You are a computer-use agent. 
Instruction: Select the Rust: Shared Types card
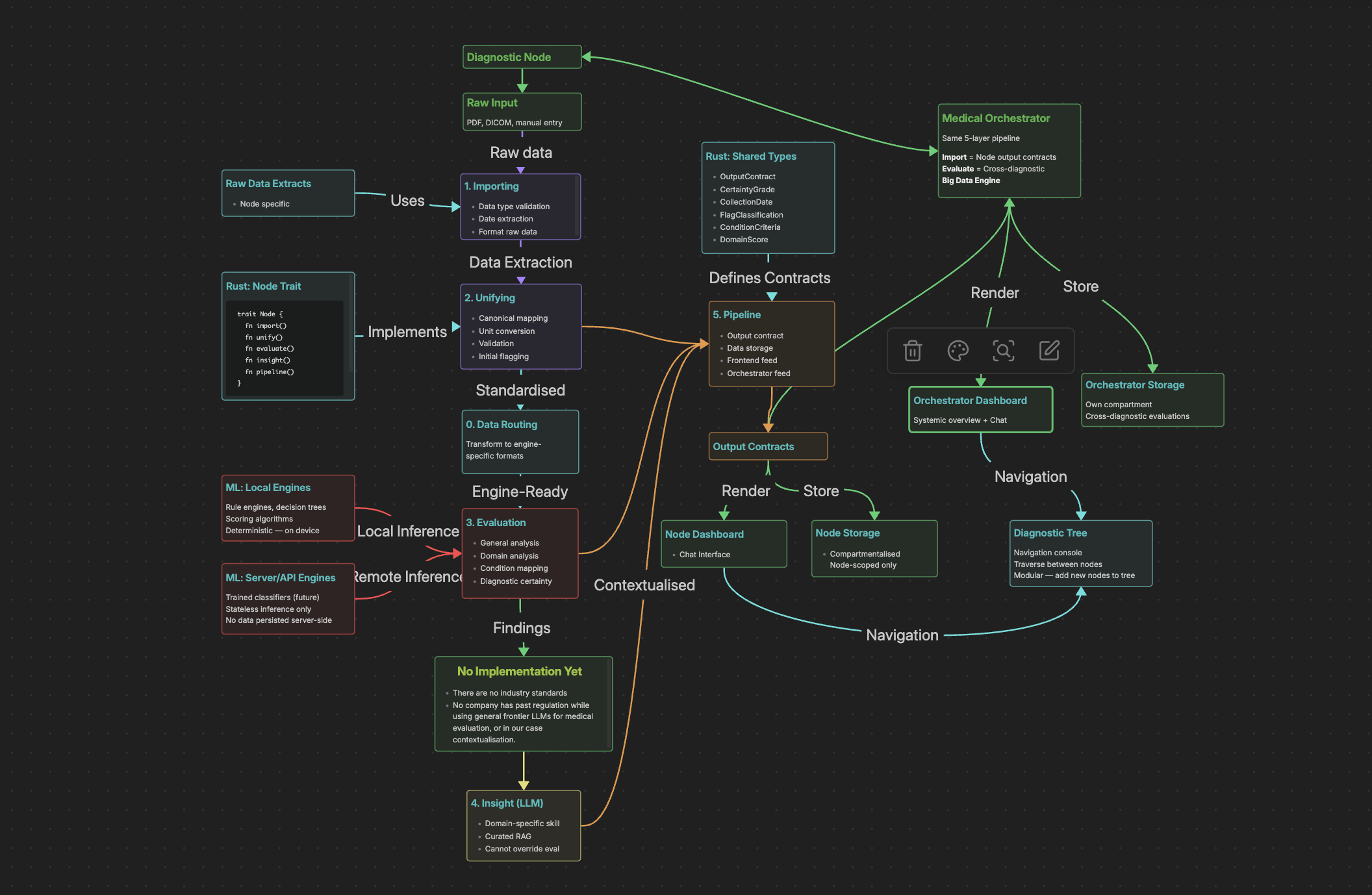coord(768,197)
